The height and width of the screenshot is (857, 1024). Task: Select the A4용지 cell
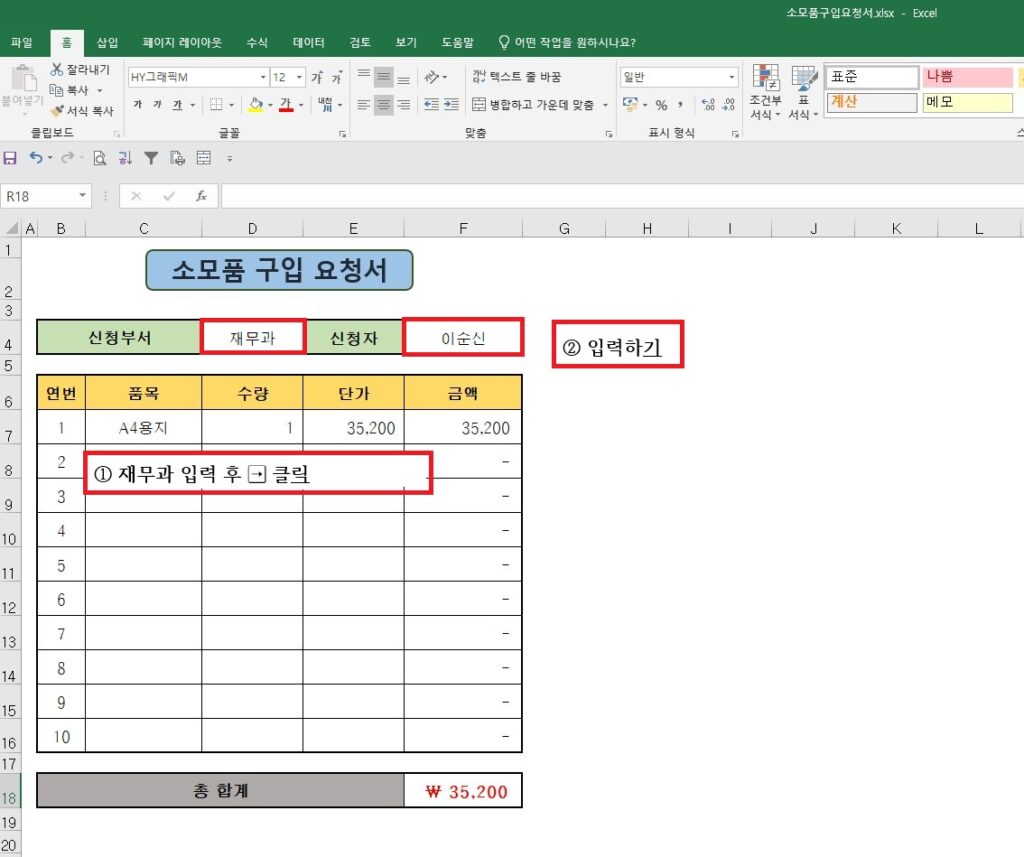point(143,428)
